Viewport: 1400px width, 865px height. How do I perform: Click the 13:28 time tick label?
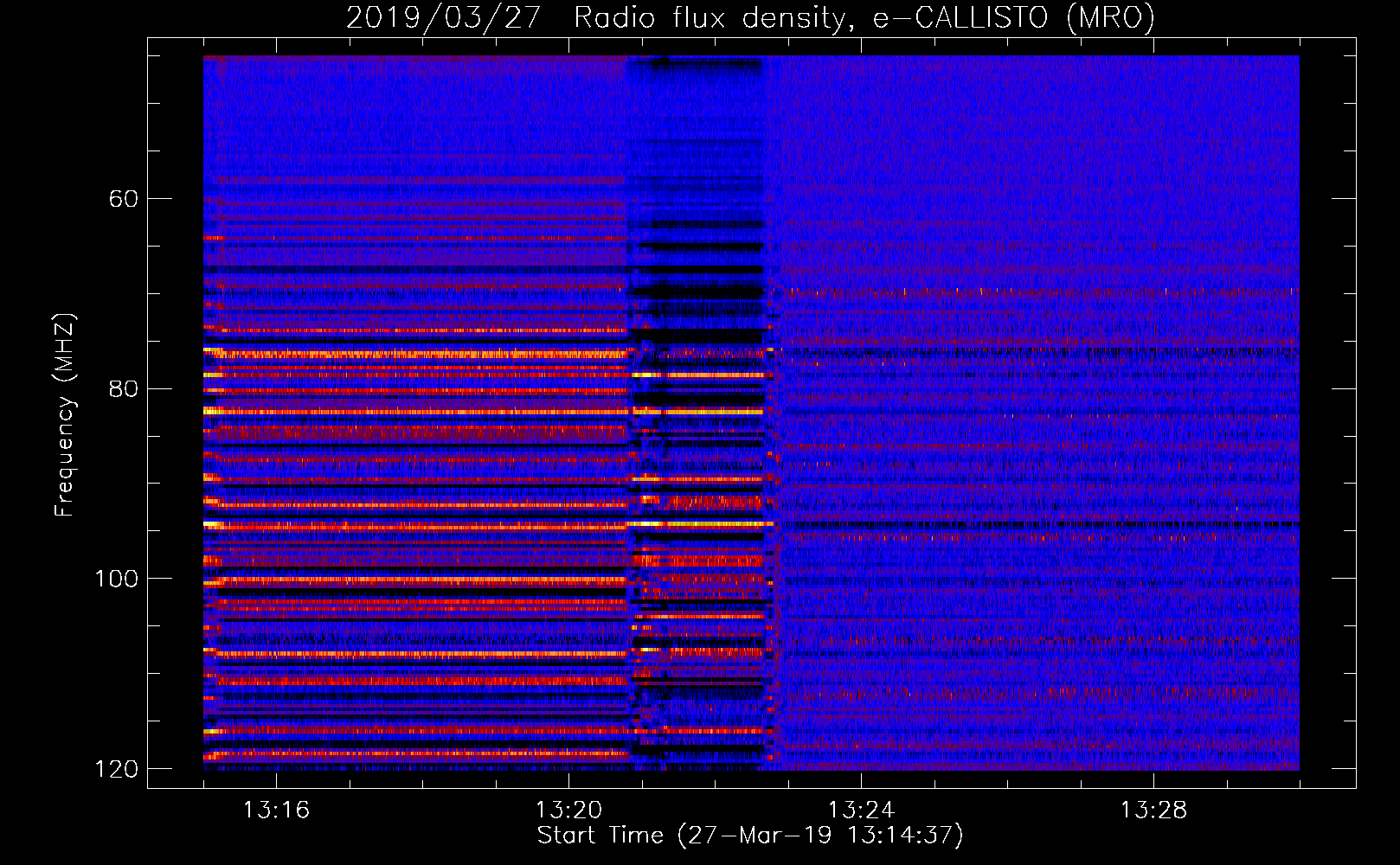(x=1153, y=811)
